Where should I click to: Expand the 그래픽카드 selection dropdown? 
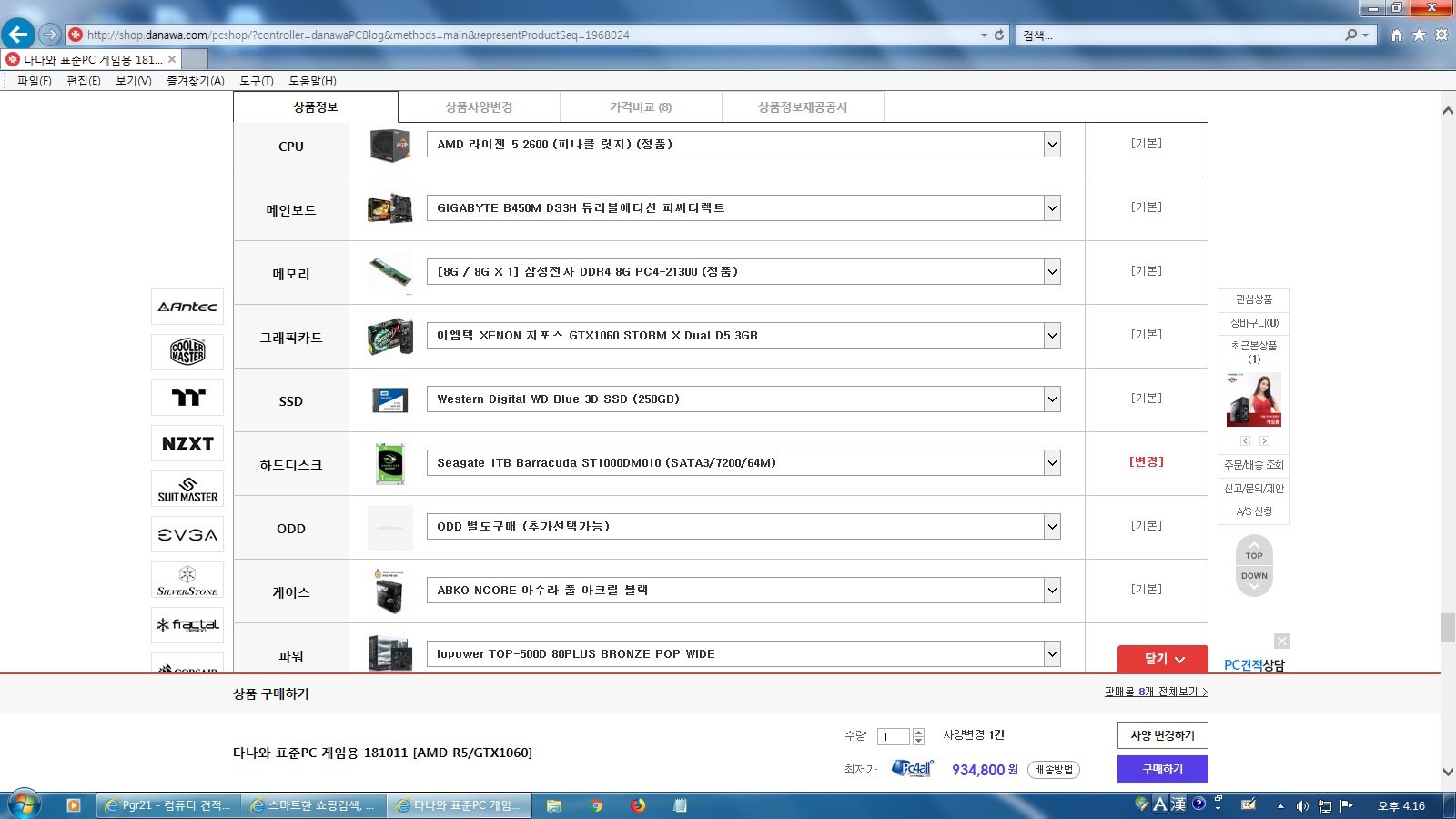coord(1052,335)
